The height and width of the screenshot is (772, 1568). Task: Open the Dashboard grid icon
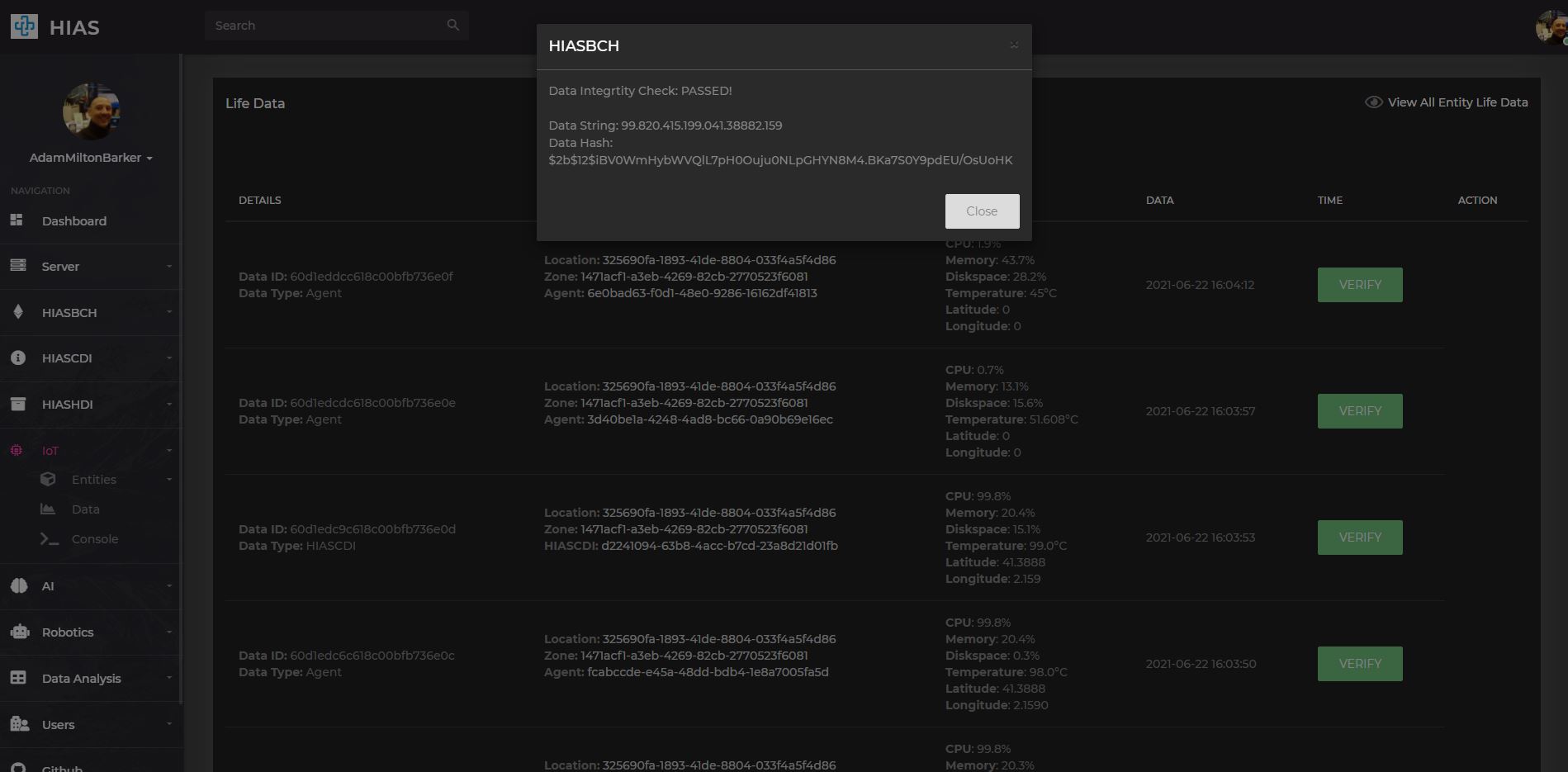[x=17, y=220]
